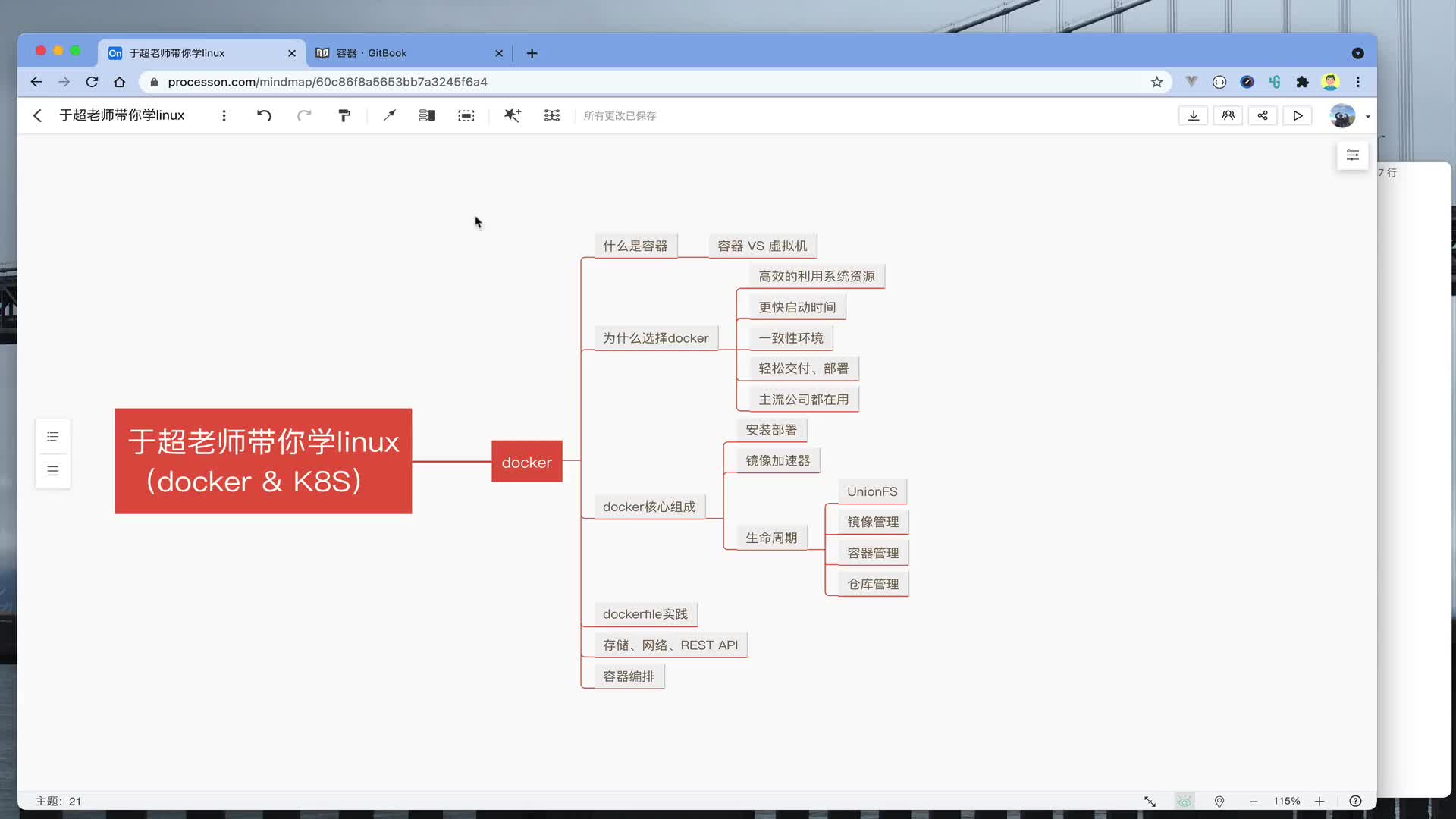Screen dimensions: 1456x819
Task: Go back with the ProcessOn back arrow
Action: [x=37, y=115]
